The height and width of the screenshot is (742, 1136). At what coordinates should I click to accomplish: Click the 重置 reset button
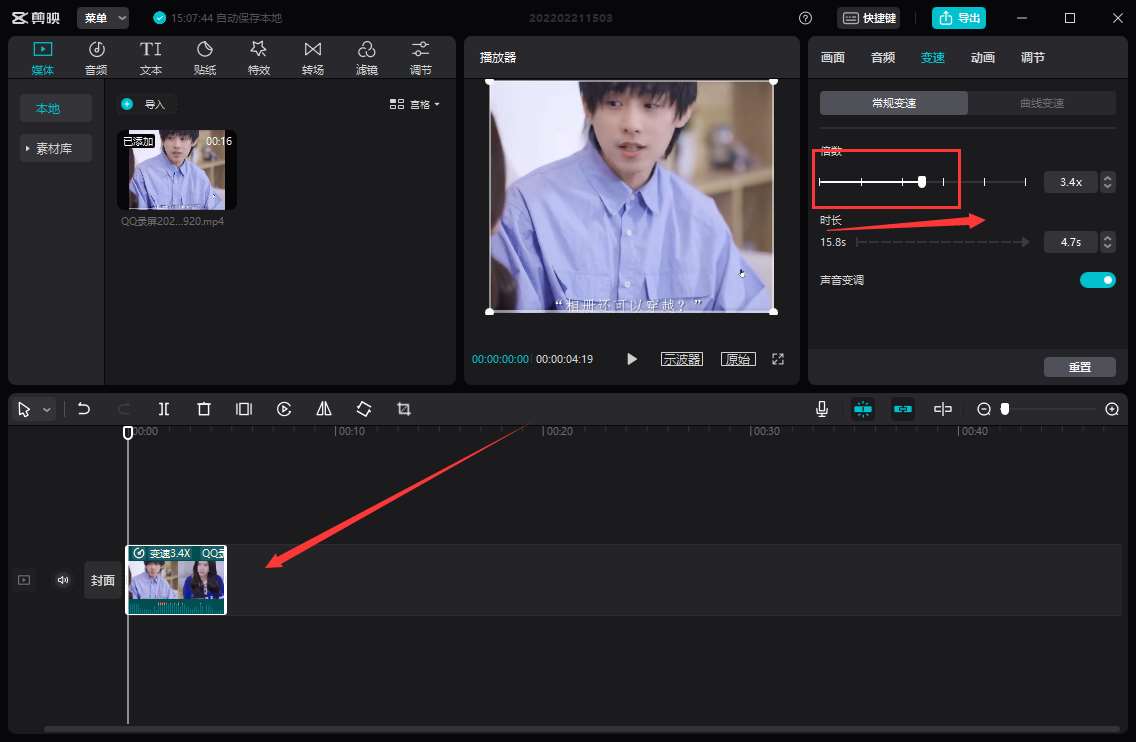[x=1079, y=367]
